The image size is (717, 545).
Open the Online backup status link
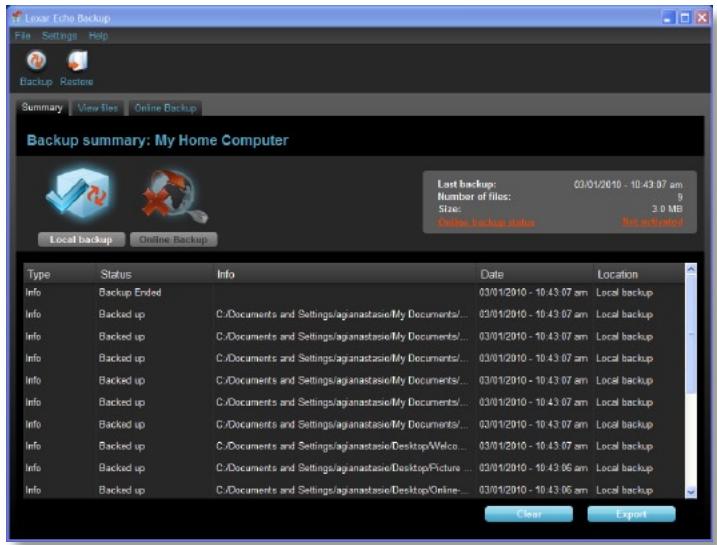pos(487,222)
